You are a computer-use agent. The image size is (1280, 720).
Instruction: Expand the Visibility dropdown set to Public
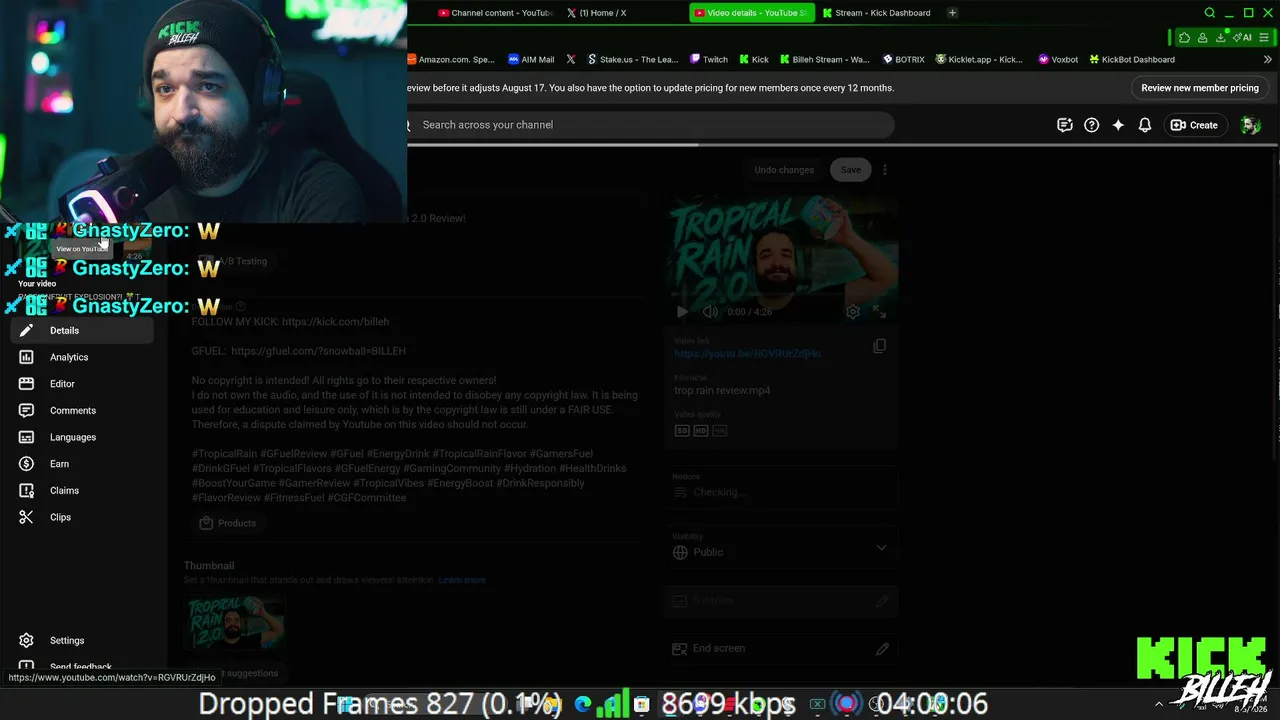(781, 546)
